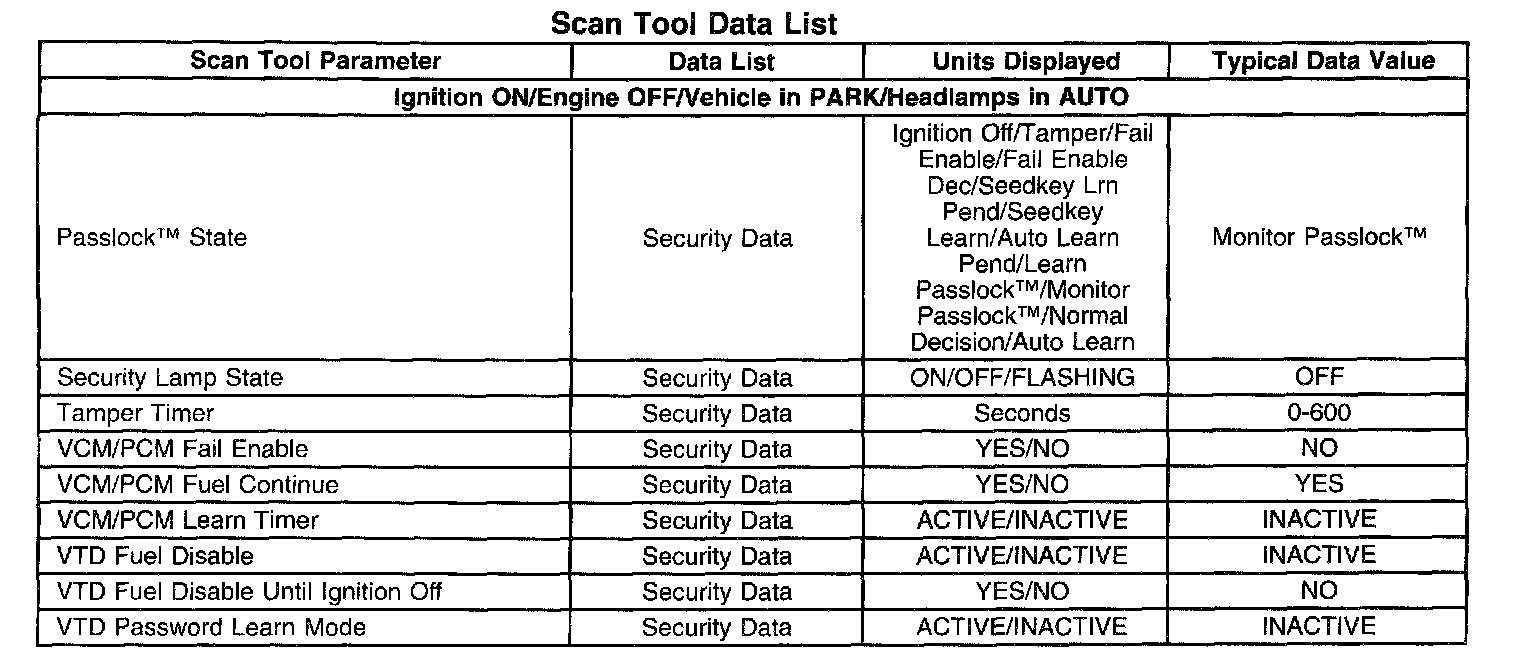Select the VCM/PCM Fail Enable parameter
This screenshot has width=1520, height=666.
pos(182,449)
